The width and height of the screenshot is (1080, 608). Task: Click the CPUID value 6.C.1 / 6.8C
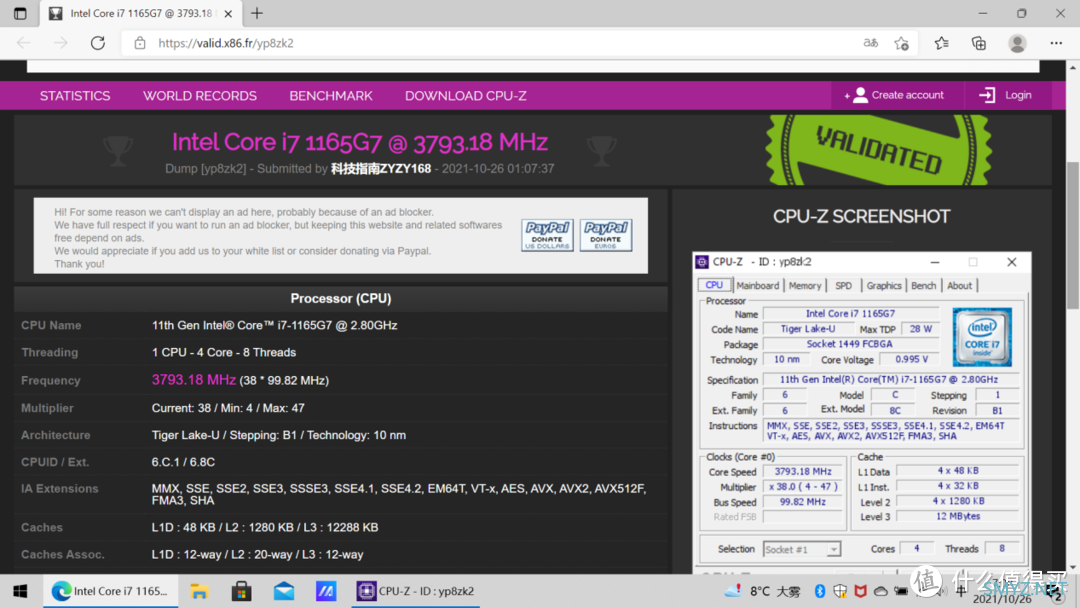pos(183,461)
